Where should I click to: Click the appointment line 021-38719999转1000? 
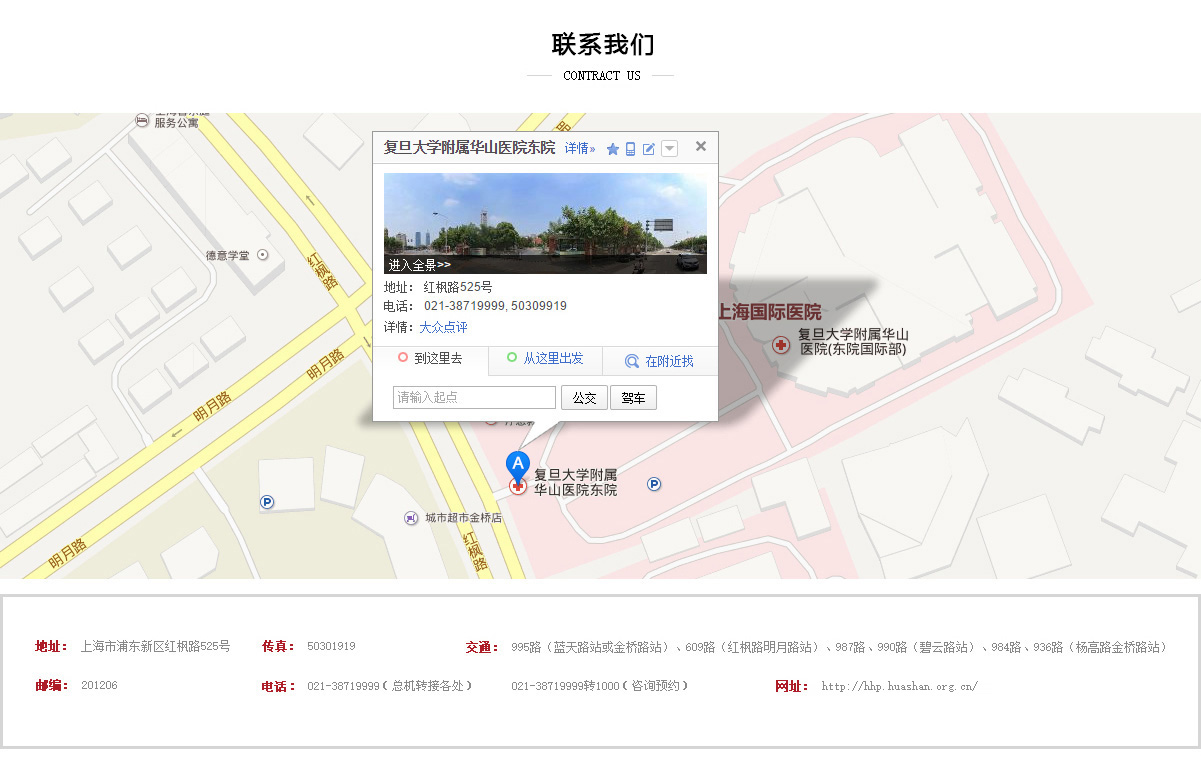pyautogui.click(x=600, y=686)
